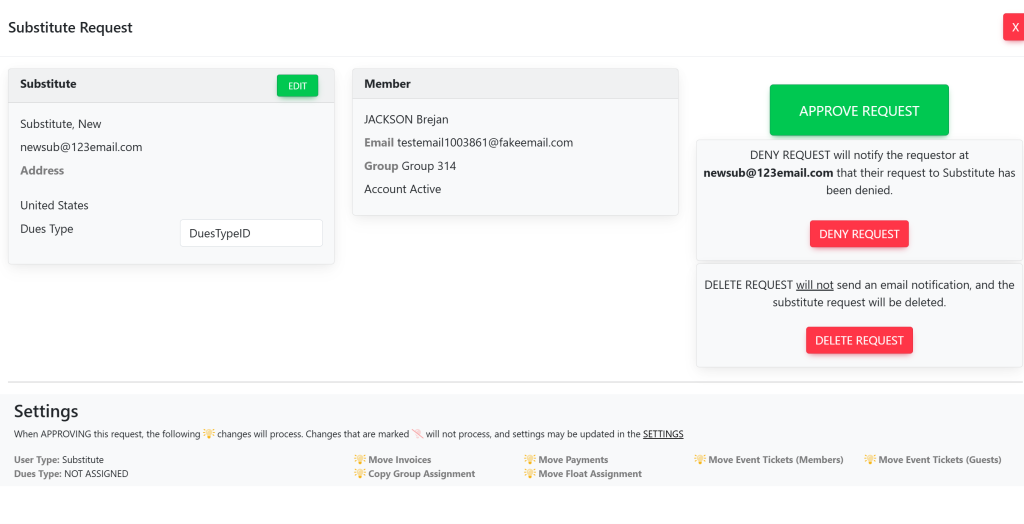Open the Dues Type dropdown
This screenshot has height=524, width=1024.
[x=251, y=233]
